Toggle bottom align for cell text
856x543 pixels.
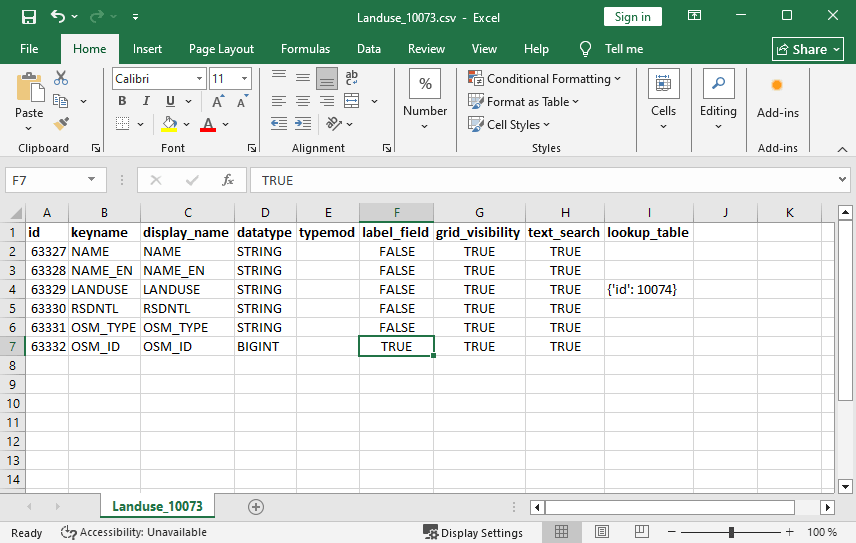tap(326, 78)
